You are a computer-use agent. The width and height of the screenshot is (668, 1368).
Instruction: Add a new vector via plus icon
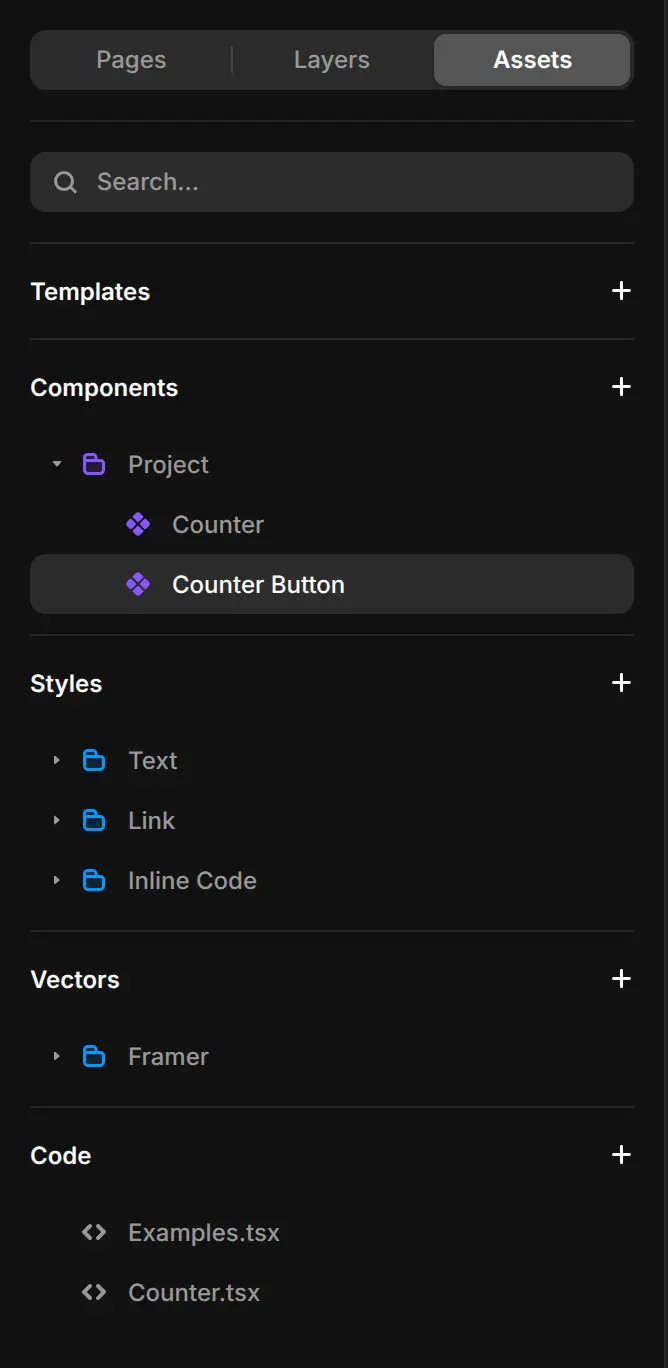click(621, 979)
